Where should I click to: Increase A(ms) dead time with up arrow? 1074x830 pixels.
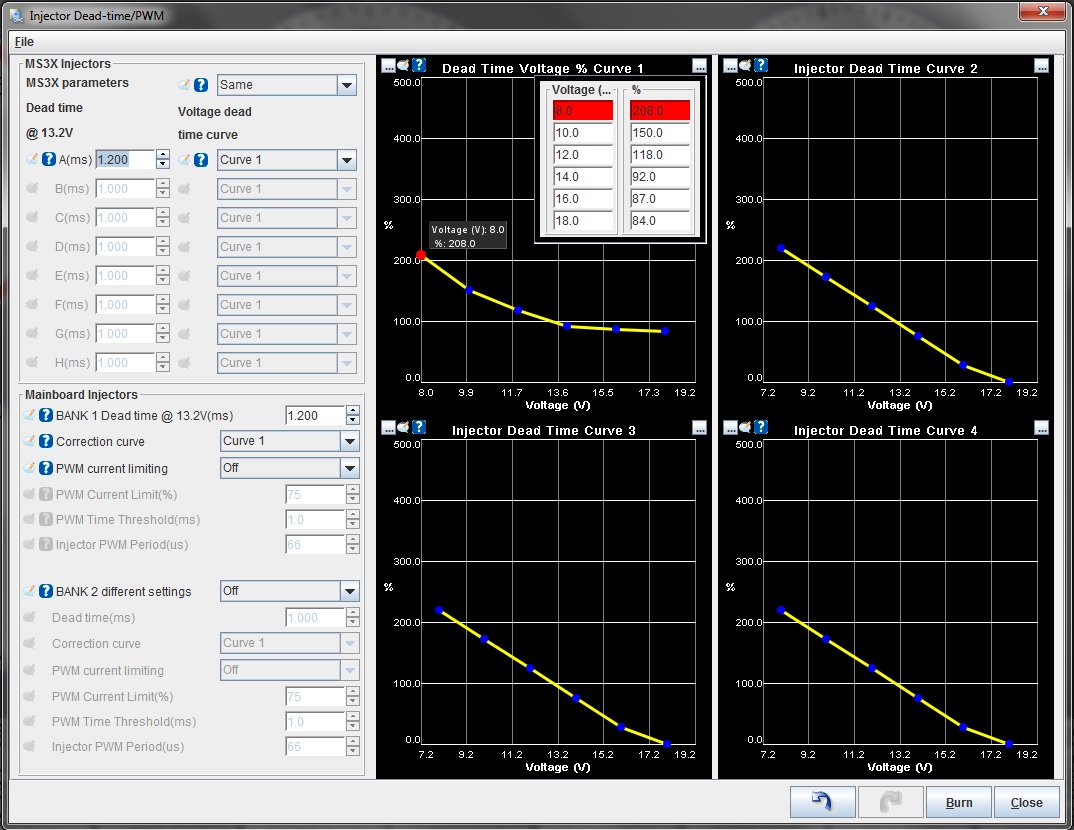[x=162, y=155]
